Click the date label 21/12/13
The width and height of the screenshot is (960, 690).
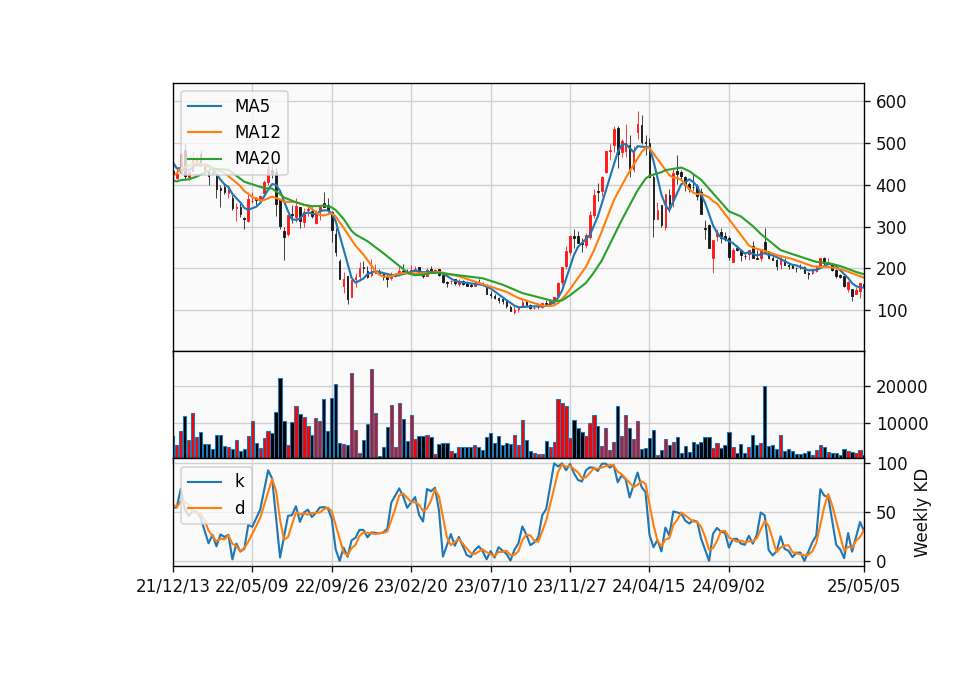coord(173,586)
